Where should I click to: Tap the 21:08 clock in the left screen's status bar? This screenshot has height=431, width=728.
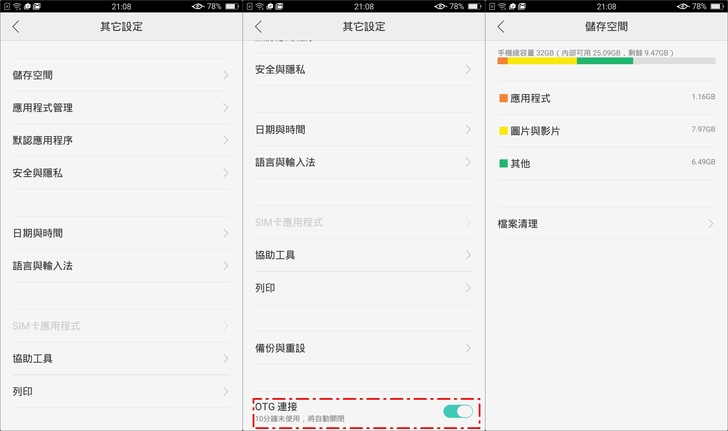(121, 7)
